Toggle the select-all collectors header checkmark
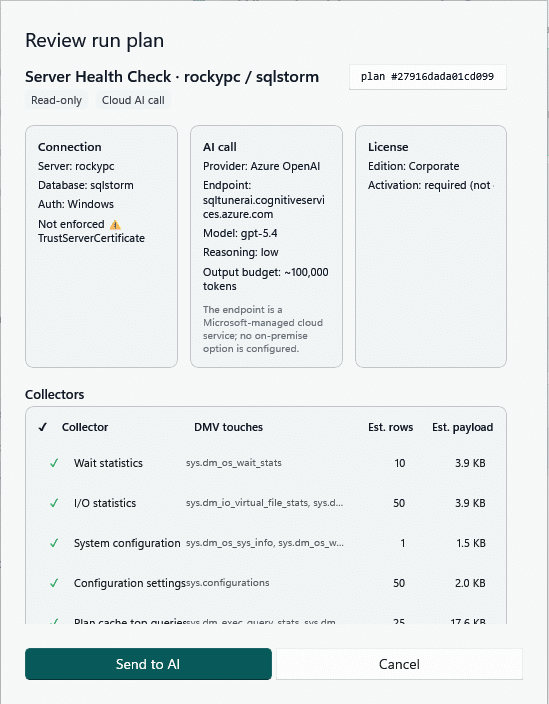 [x=43, y=427]
